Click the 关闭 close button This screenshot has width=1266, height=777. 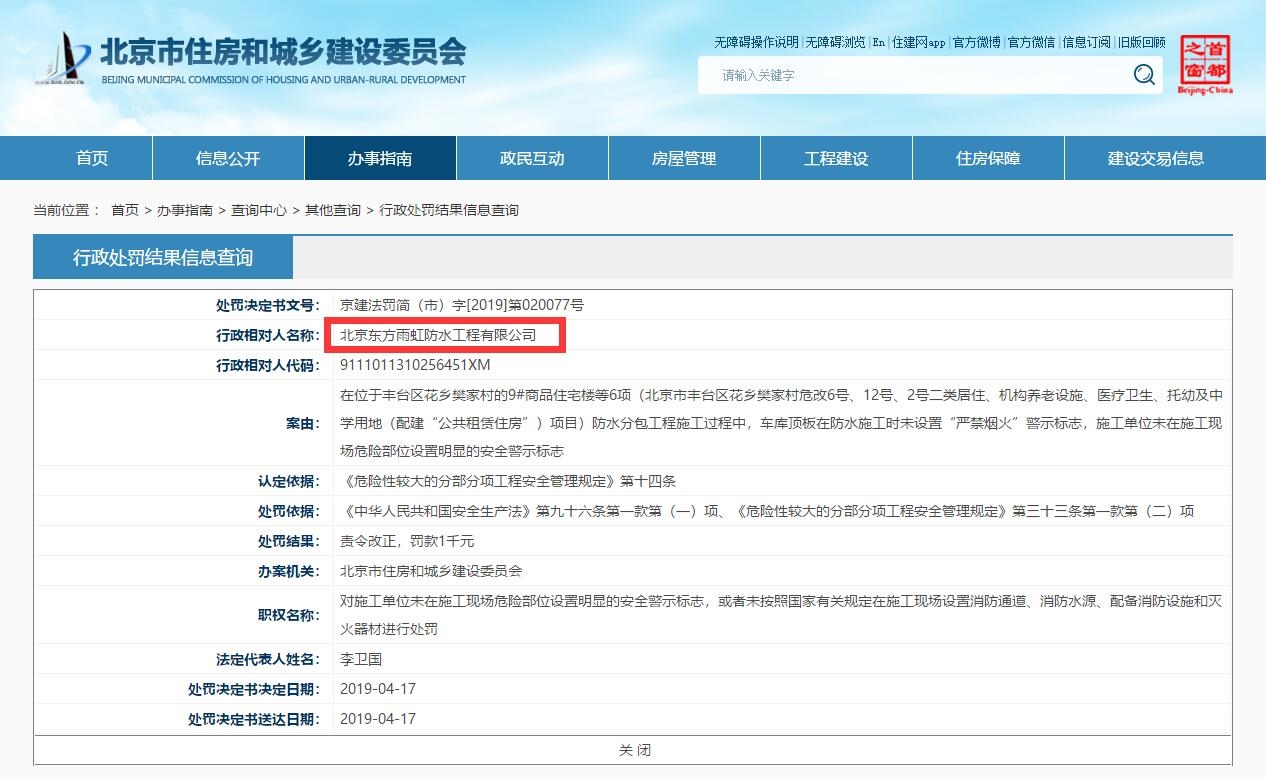click(x=634, y=750)
